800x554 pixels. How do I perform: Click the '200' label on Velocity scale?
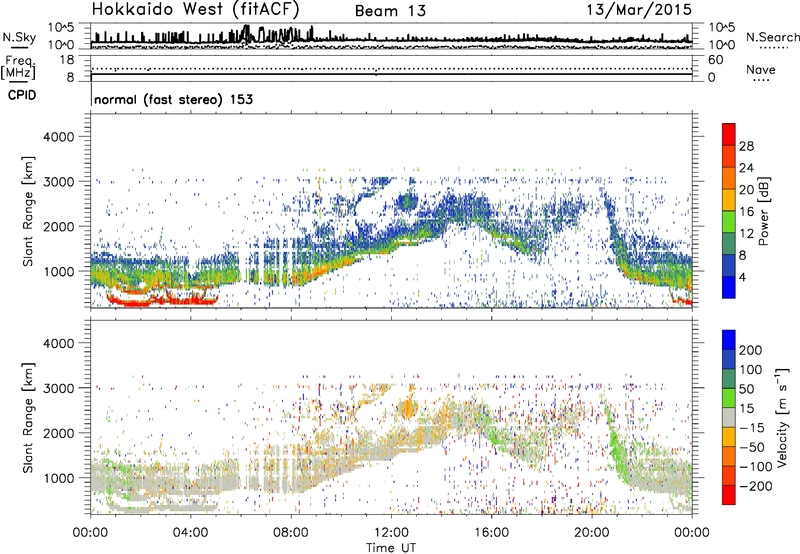click(751, 350)
